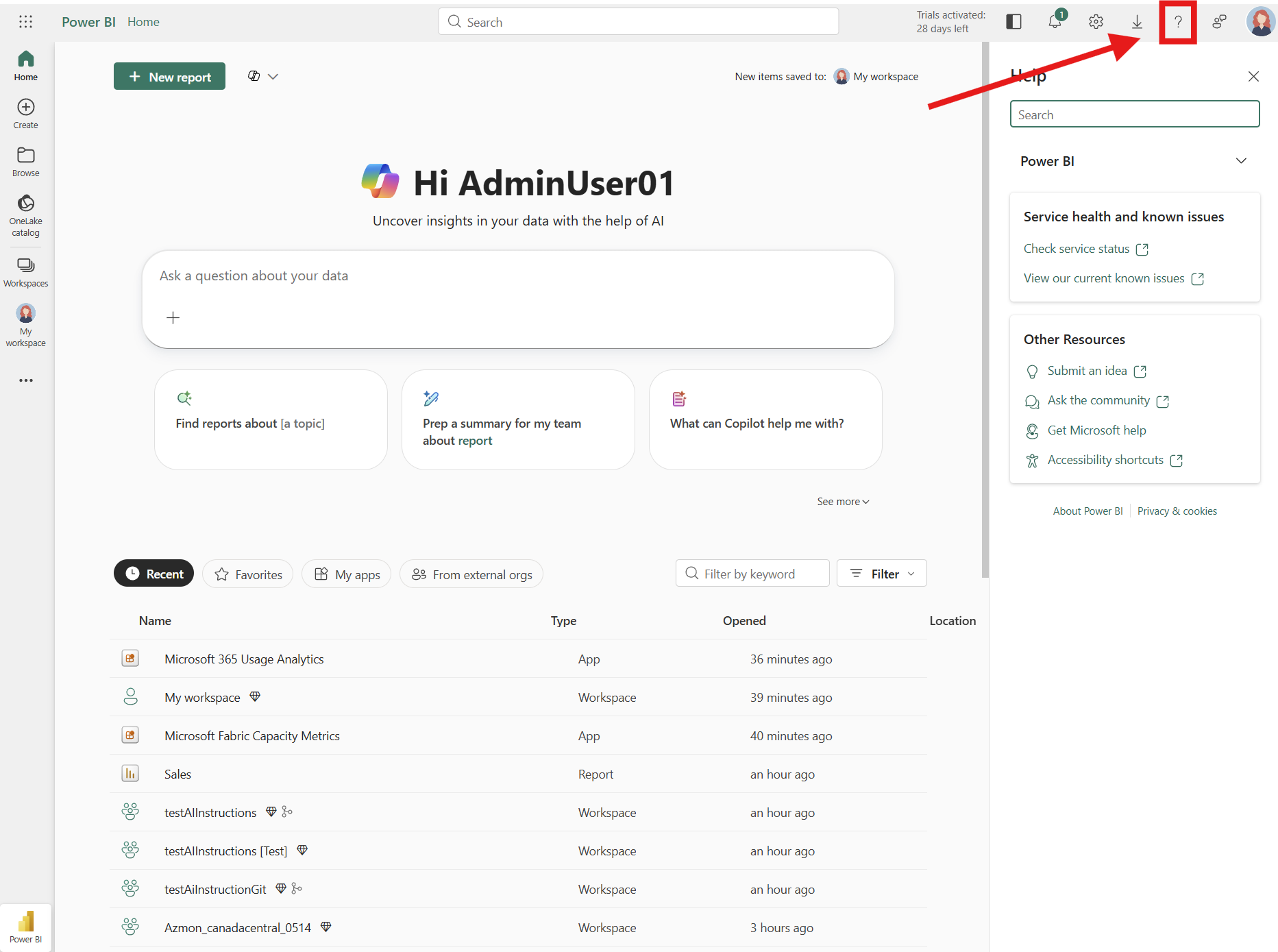Select Prep a summary for my team card
Image resolution: width=1278 pixels, height=952 pixels.
518,420
